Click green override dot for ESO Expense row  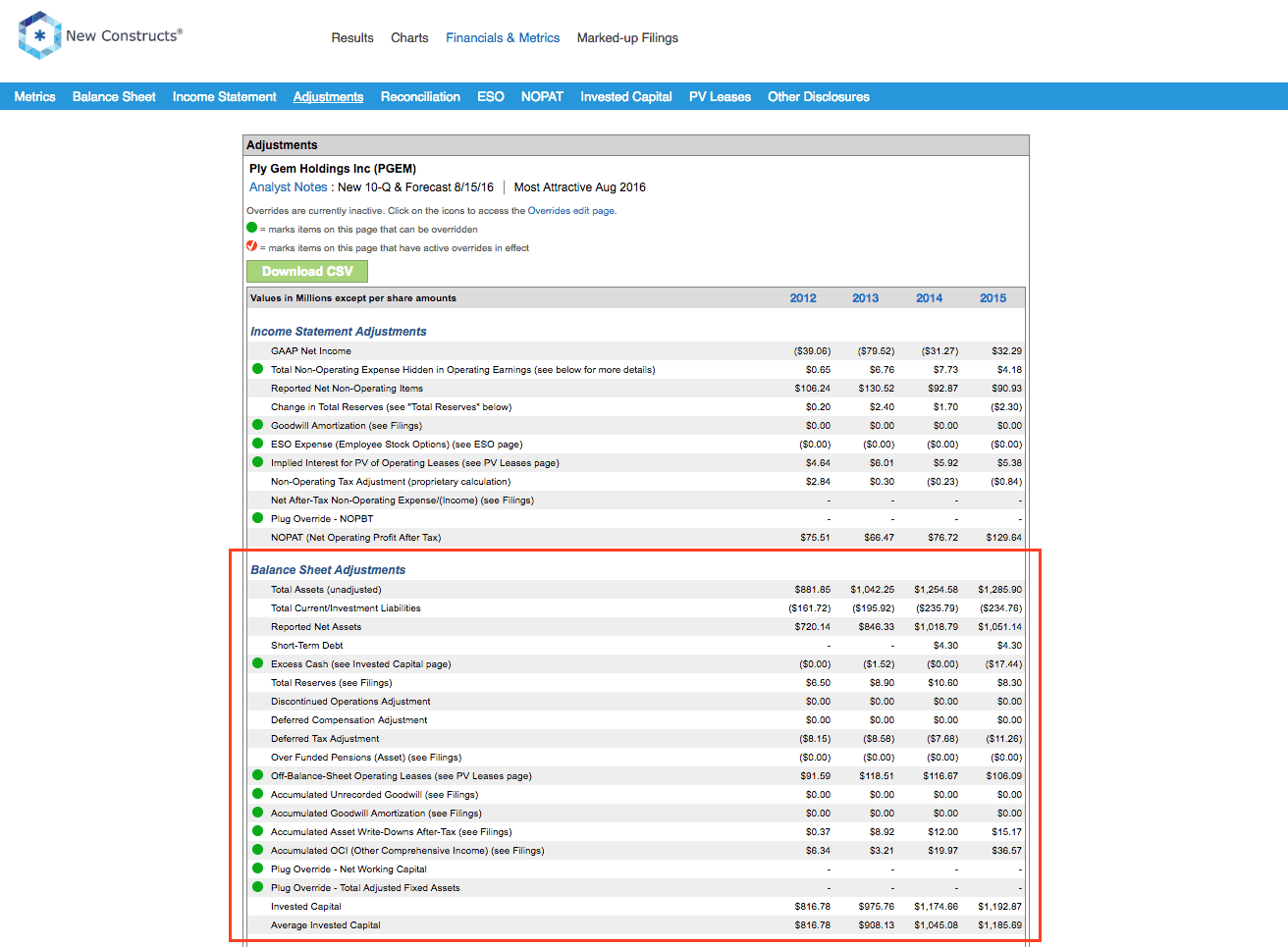(258, 444)
